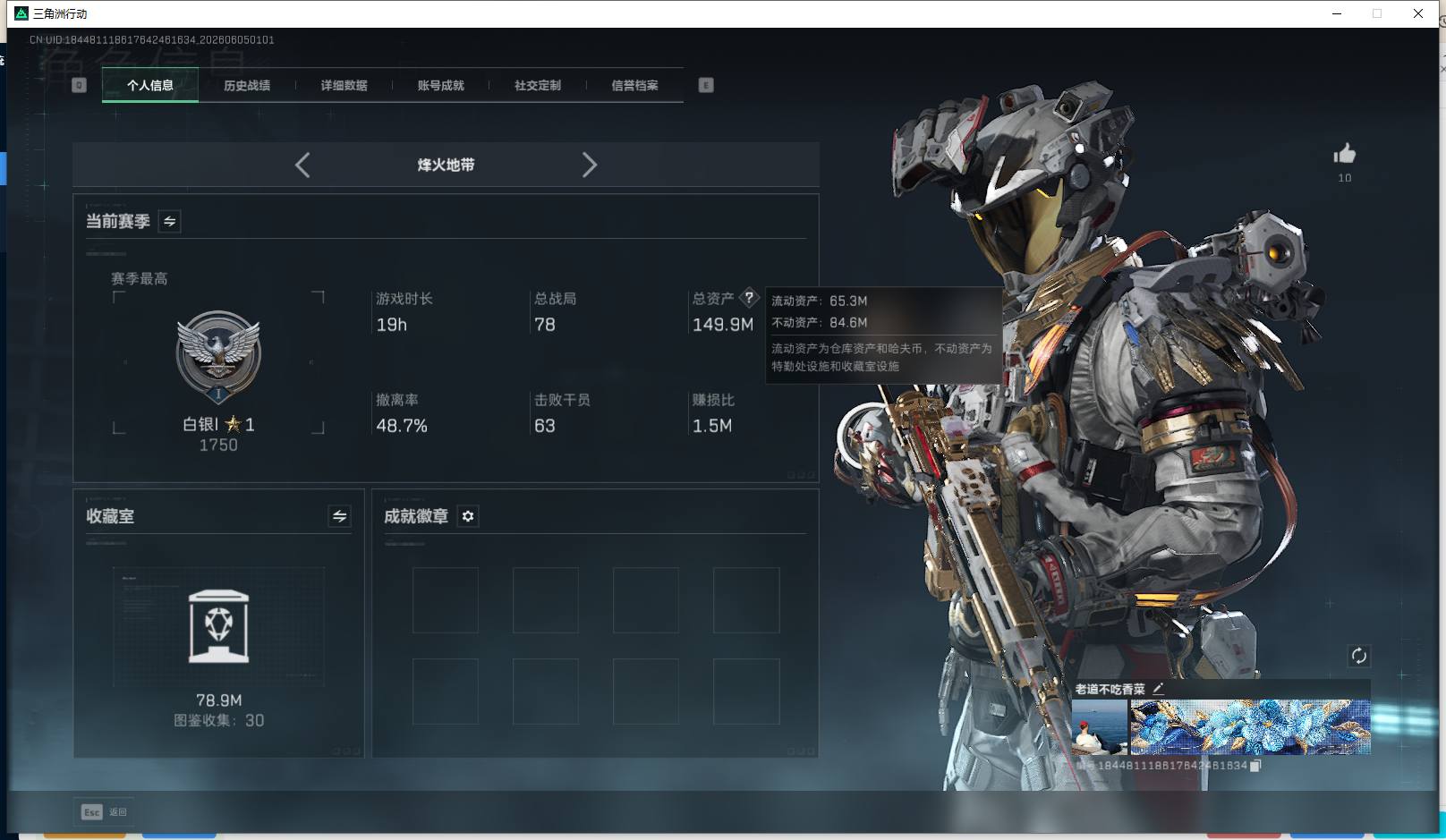Click the 收藏室 swap icon

(x=339, y=516)
